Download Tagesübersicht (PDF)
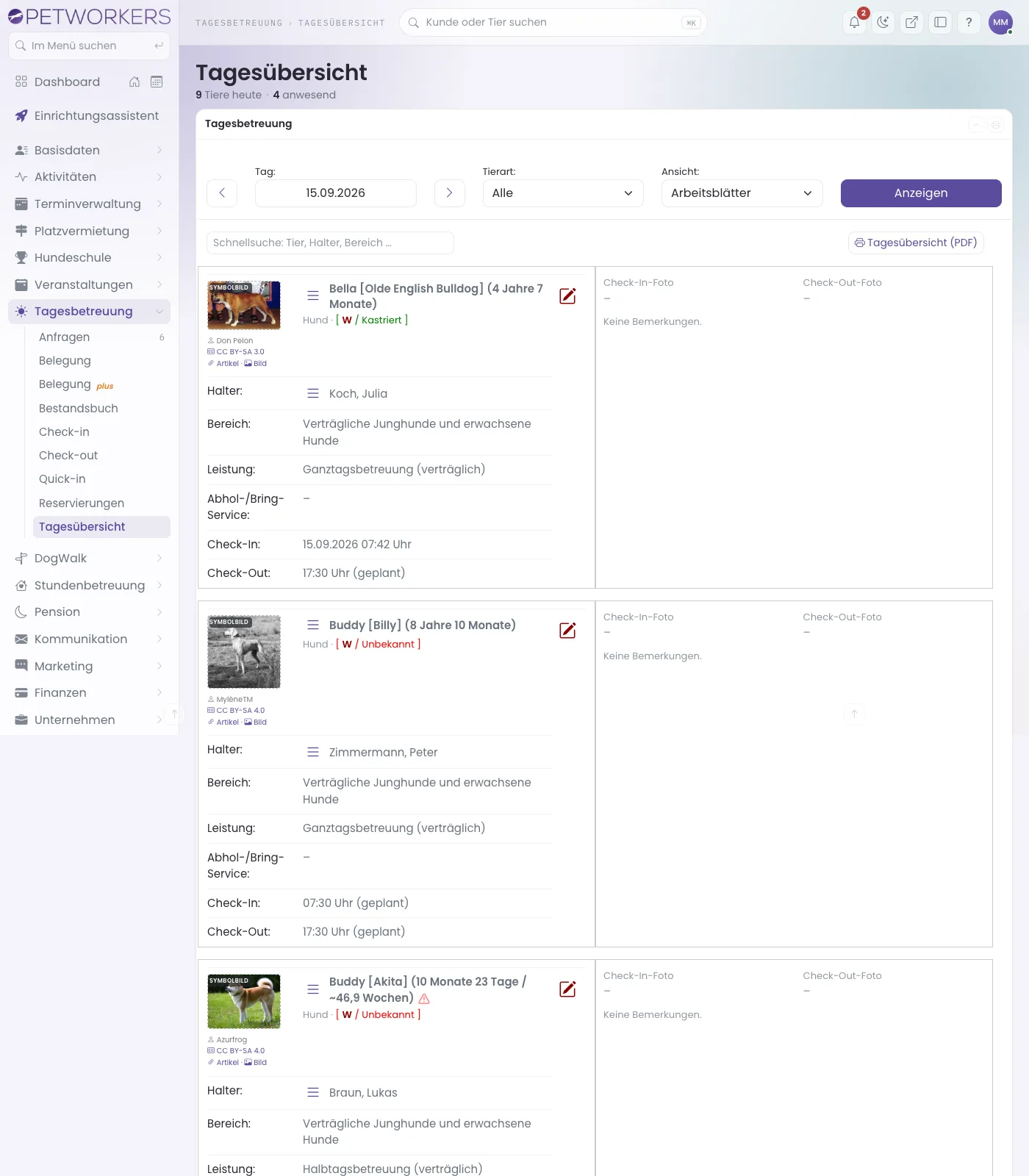The image size is (1029, 1176). tap(916, 243)
